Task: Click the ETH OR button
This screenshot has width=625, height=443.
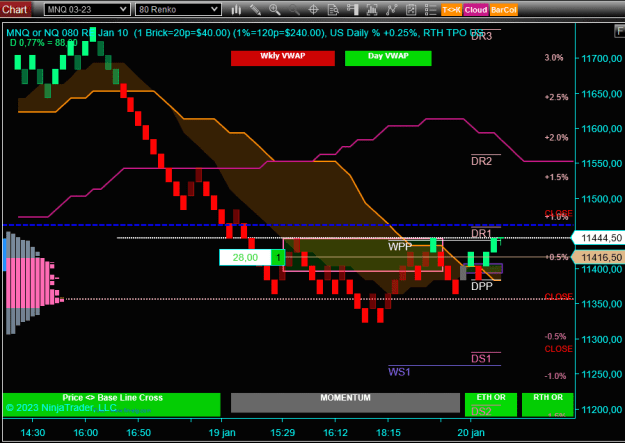Action: 491,404
